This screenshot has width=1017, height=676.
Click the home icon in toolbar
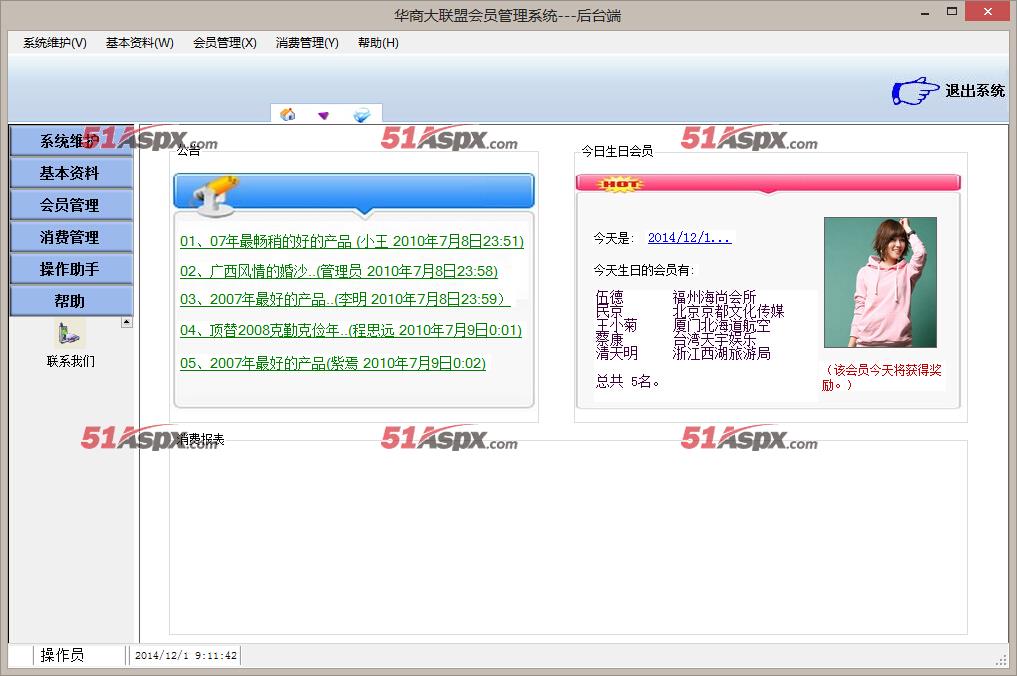[x=287, y=115]
